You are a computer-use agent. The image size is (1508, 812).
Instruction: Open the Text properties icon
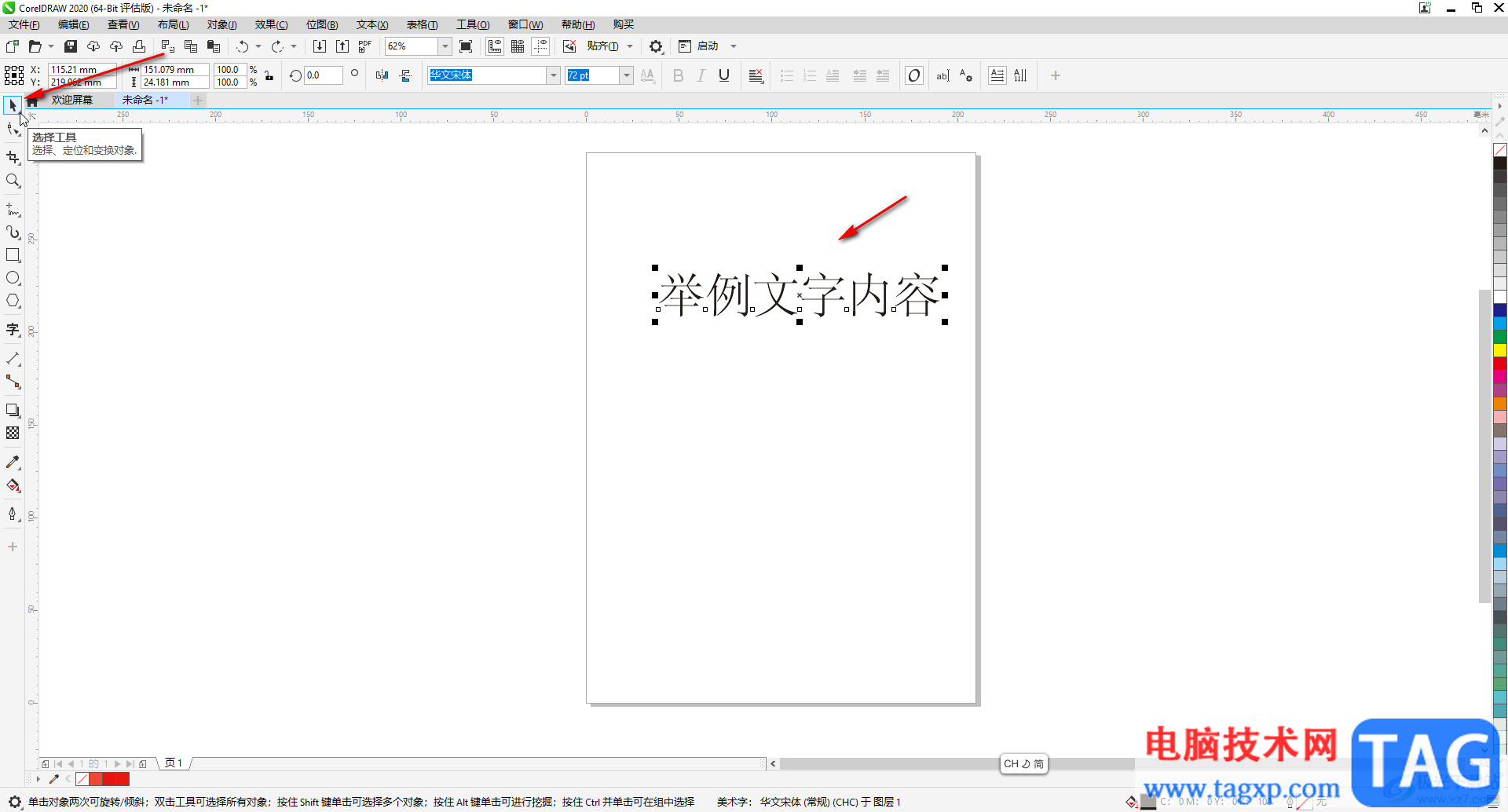click(x=965, y=75)
